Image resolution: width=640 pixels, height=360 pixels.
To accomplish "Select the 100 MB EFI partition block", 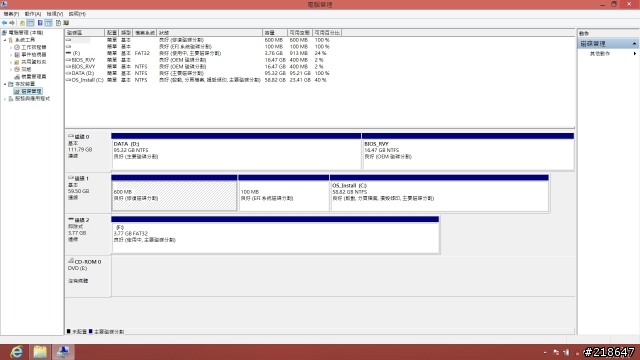I will (284, 193).
